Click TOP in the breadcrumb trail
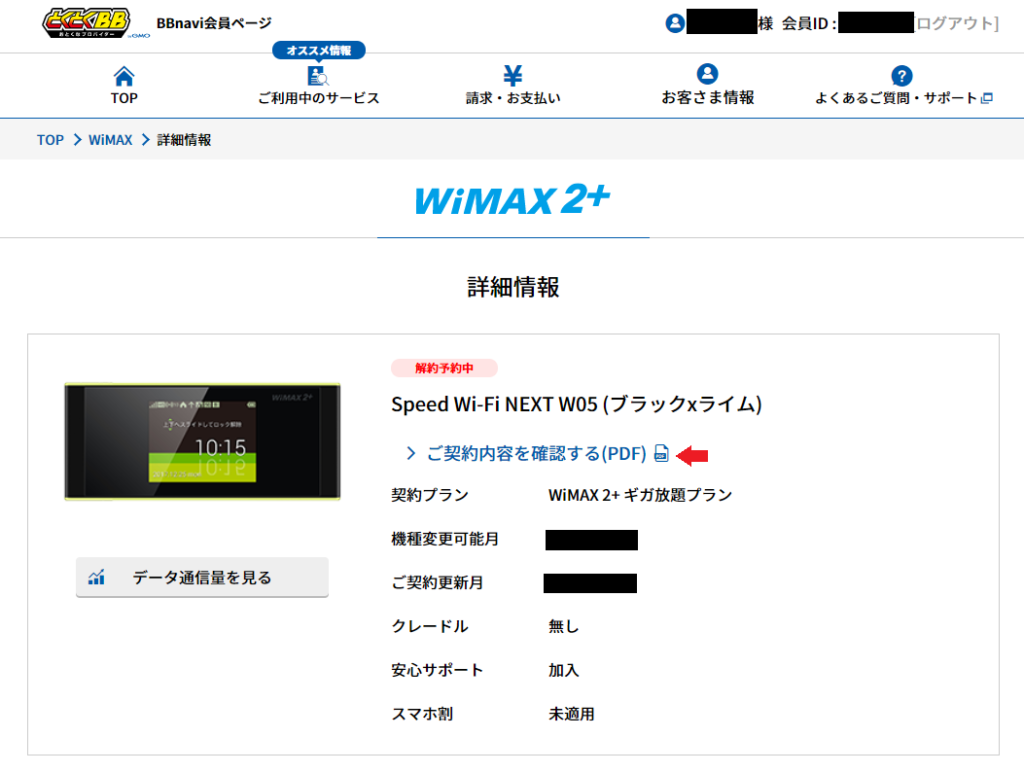The width and height of the screenshot is (1024, 773). [x=50, y=140]
